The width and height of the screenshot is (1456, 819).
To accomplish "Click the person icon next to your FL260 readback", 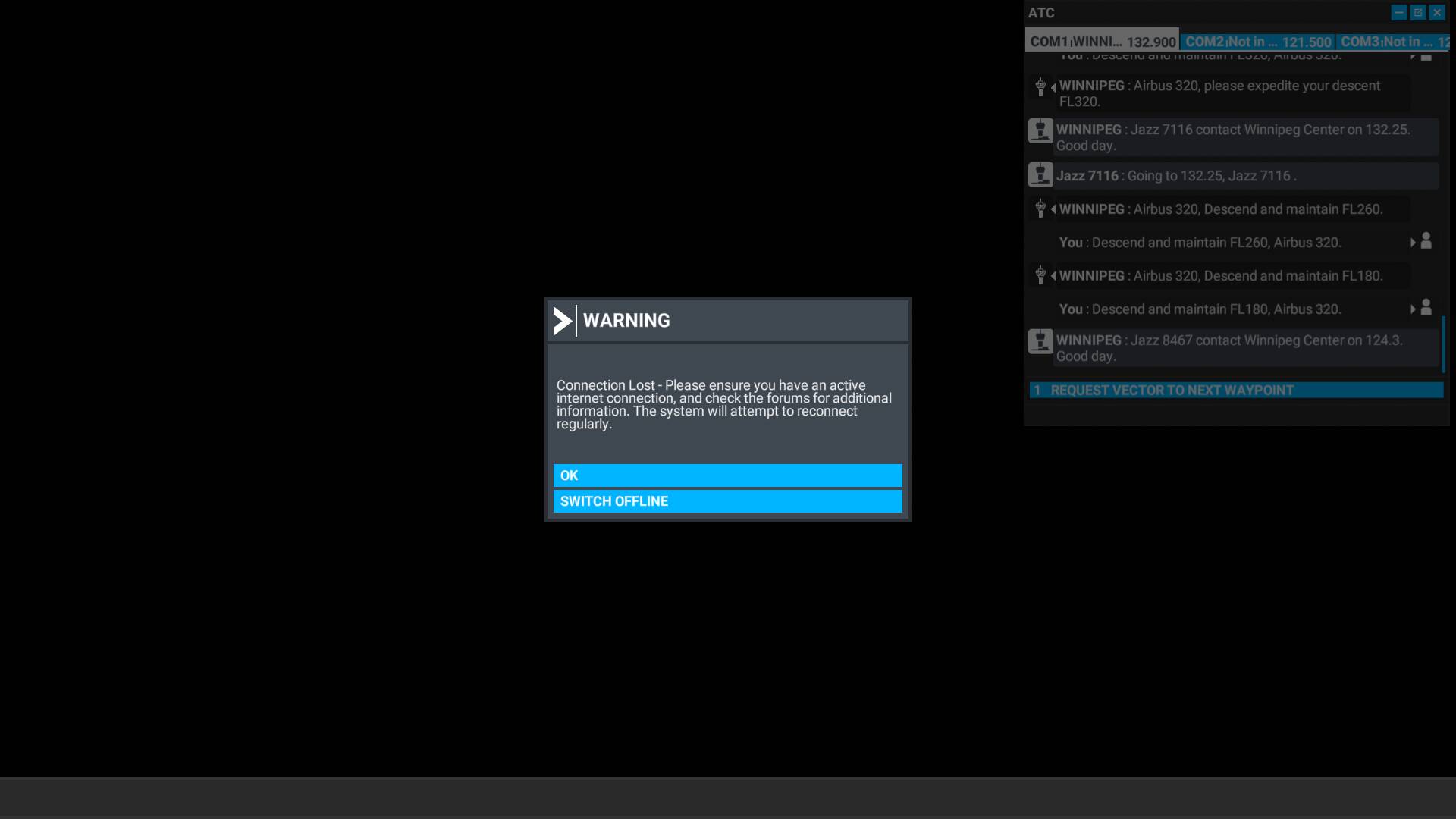I will tap(1426, 241).
